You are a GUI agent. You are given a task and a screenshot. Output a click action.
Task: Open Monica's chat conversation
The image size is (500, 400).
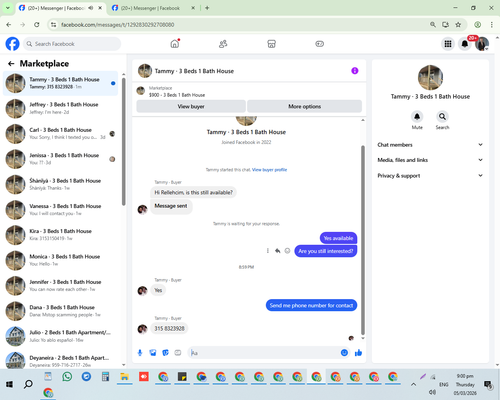(61, 260)
